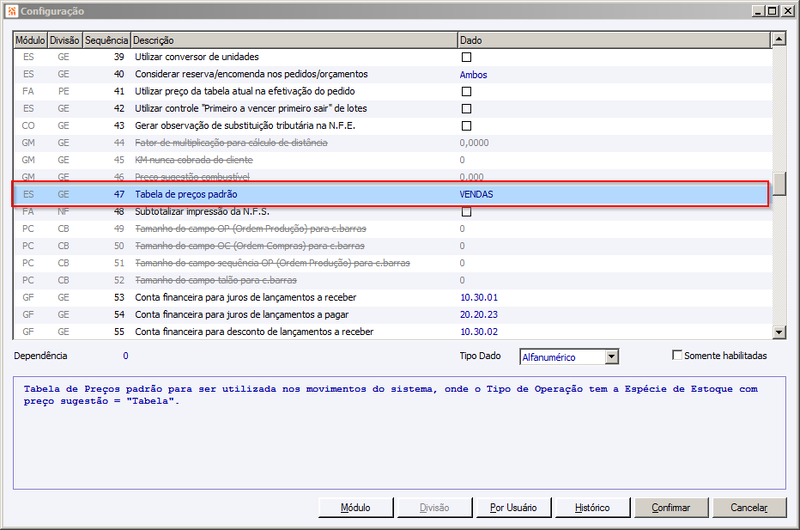Click the 'VENDAS' data value
This screenshot has width=800, height=530.
[x=476, y=194]
